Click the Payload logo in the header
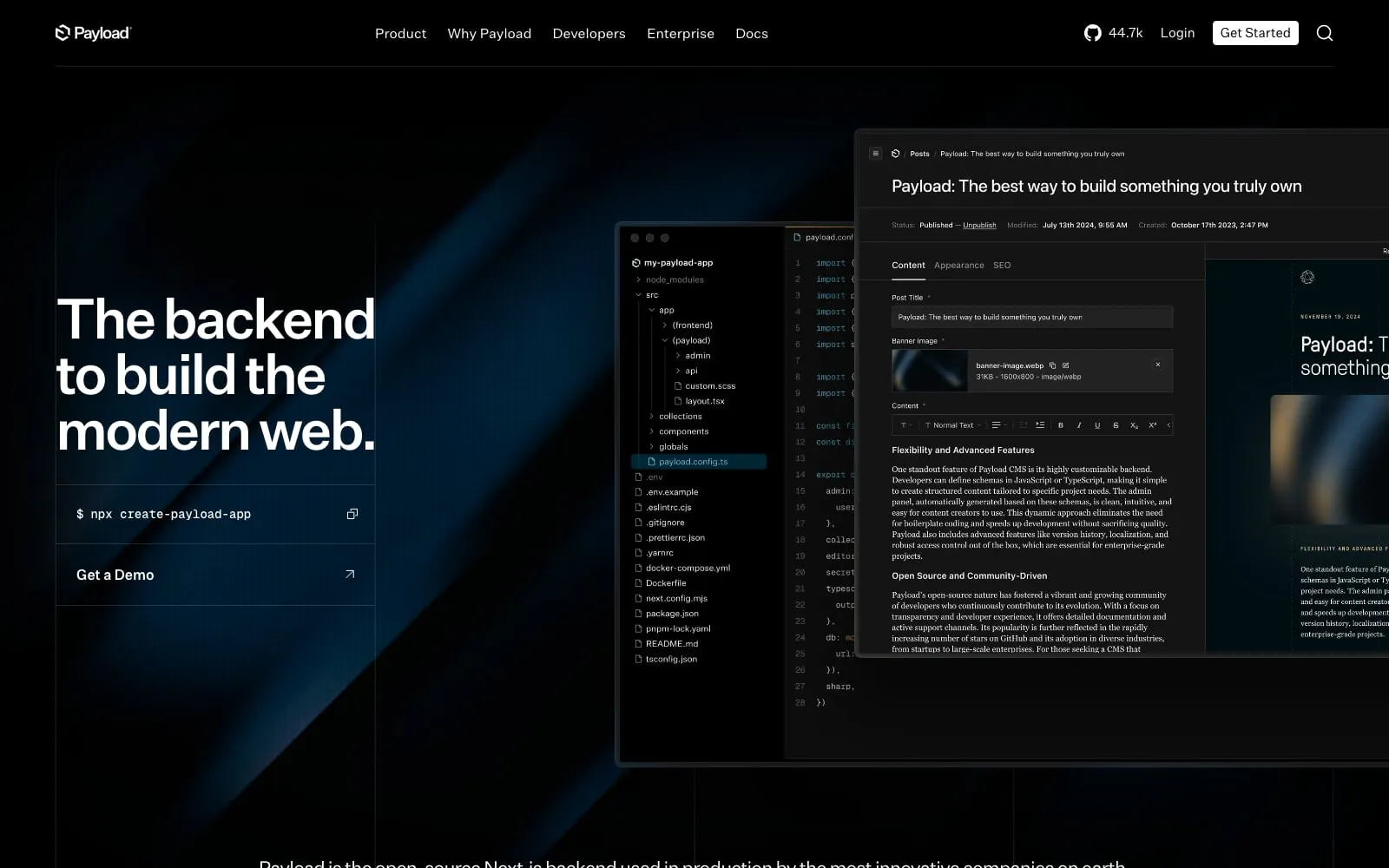Viewport: 1389px width, 868px height. click(x=93, y=33)
